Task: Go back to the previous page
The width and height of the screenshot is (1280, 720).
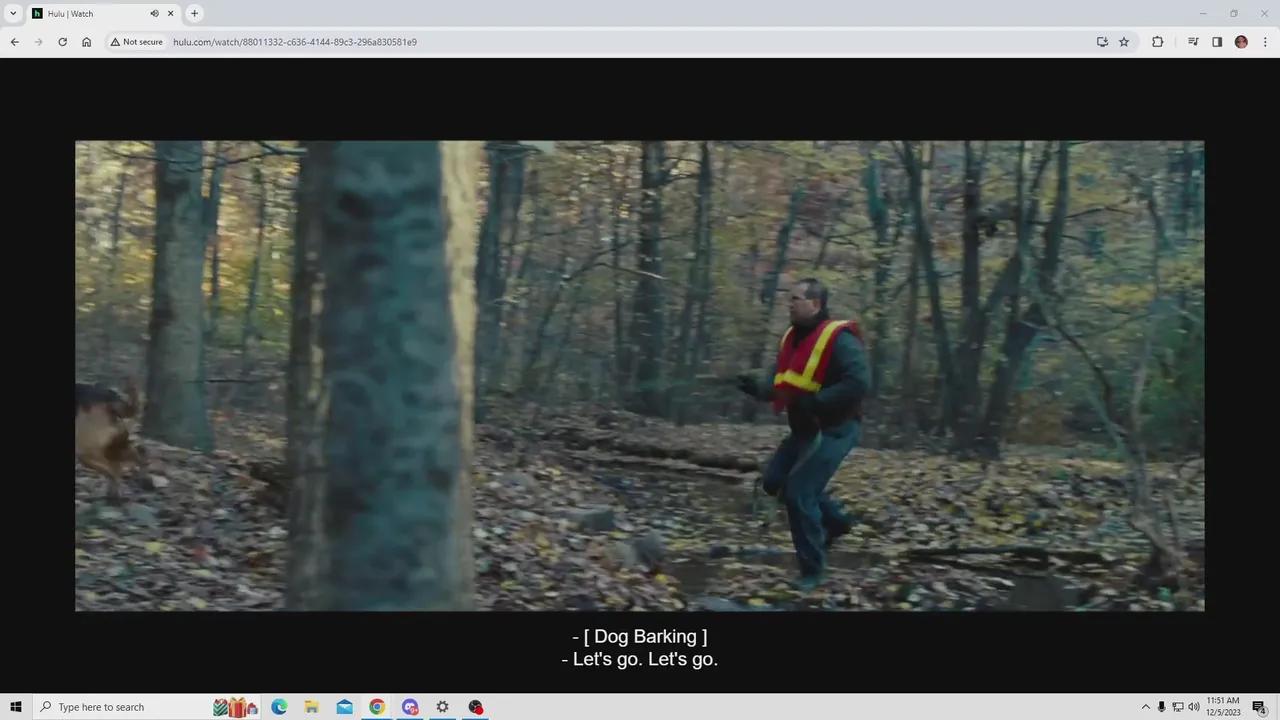Action: [14, 42]
